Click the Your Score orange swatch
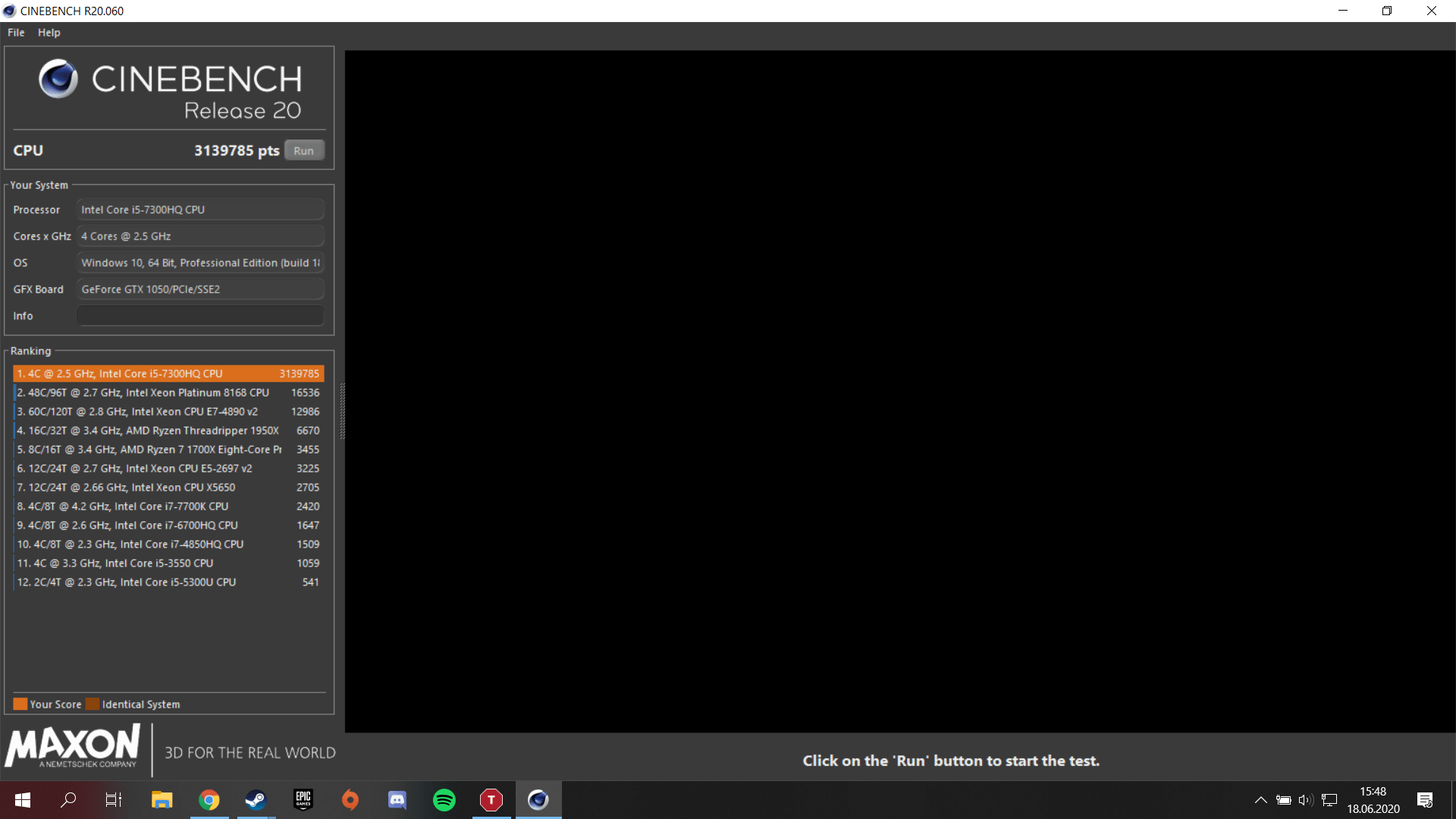Viewport: 1456px width, 819px height. coord(20,704)
